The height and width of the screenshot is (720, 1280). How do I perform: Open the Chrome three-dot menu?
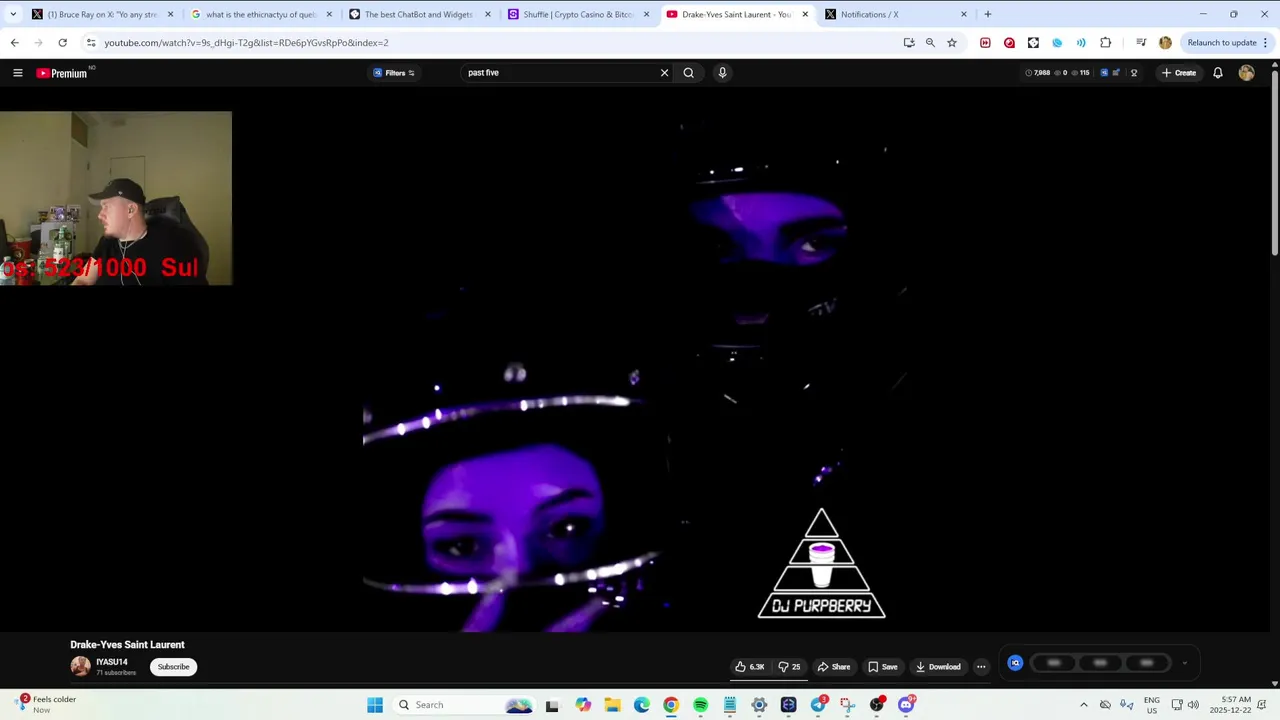[x=1265, y=43]
